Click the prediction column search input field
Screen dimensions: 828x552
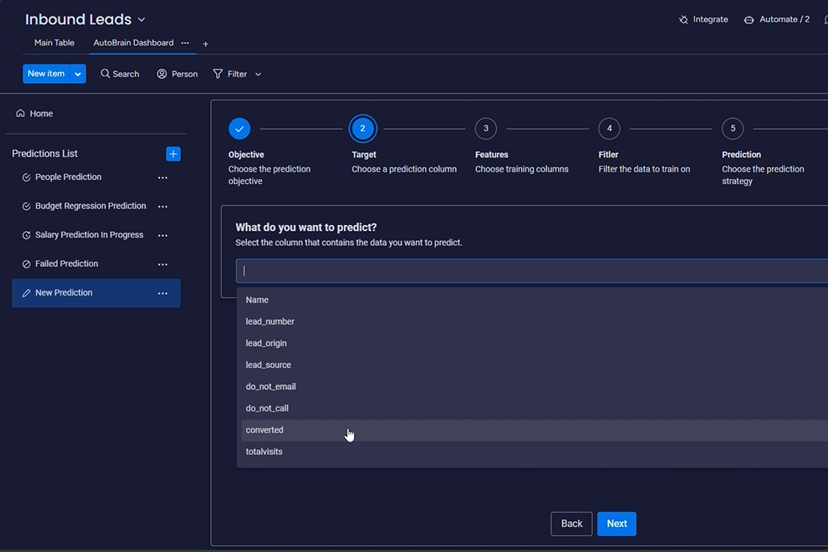pyautogui.click(x=530, y=271)
